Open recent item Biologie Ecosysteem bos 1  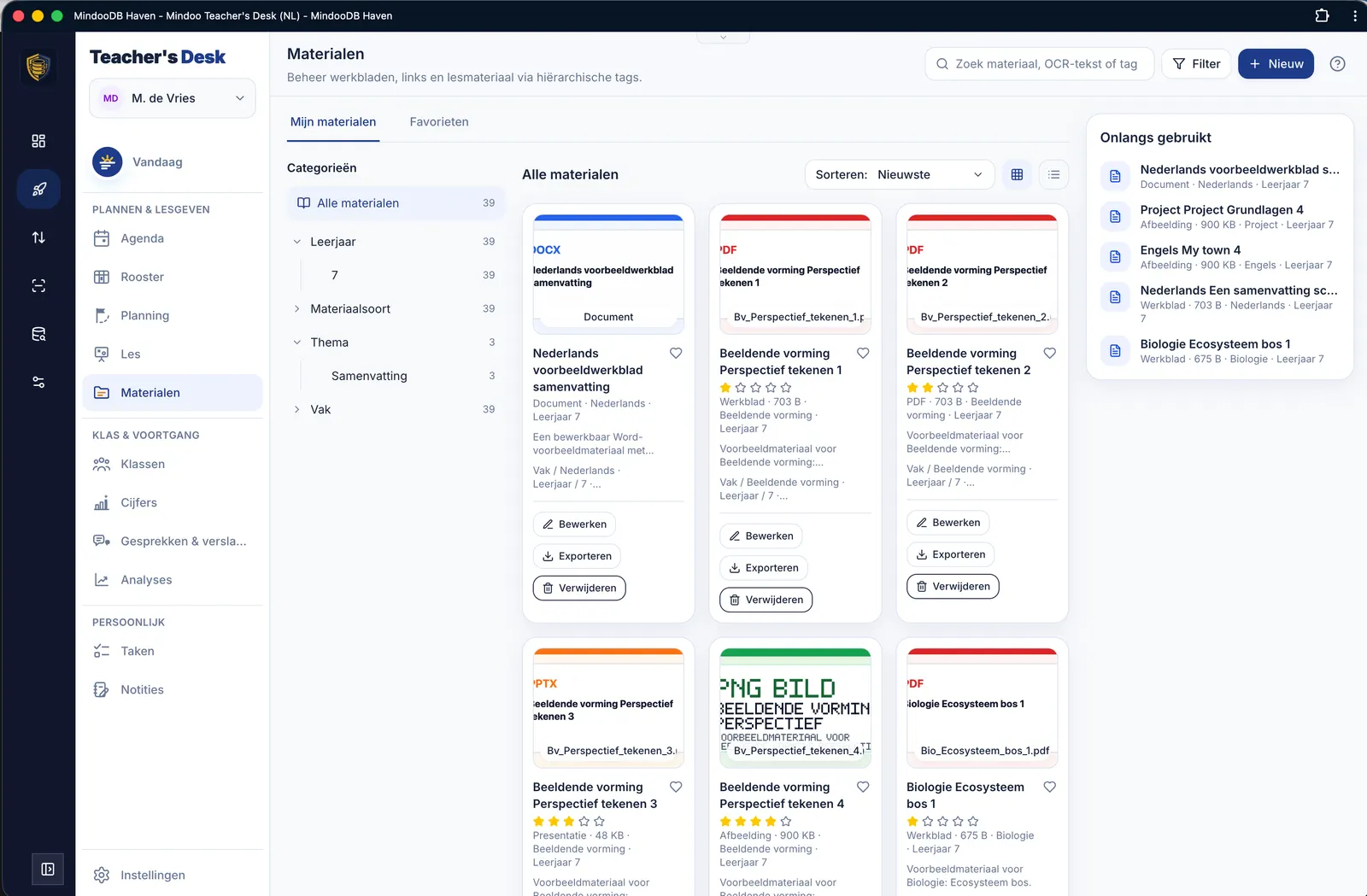coord(1220,351)
